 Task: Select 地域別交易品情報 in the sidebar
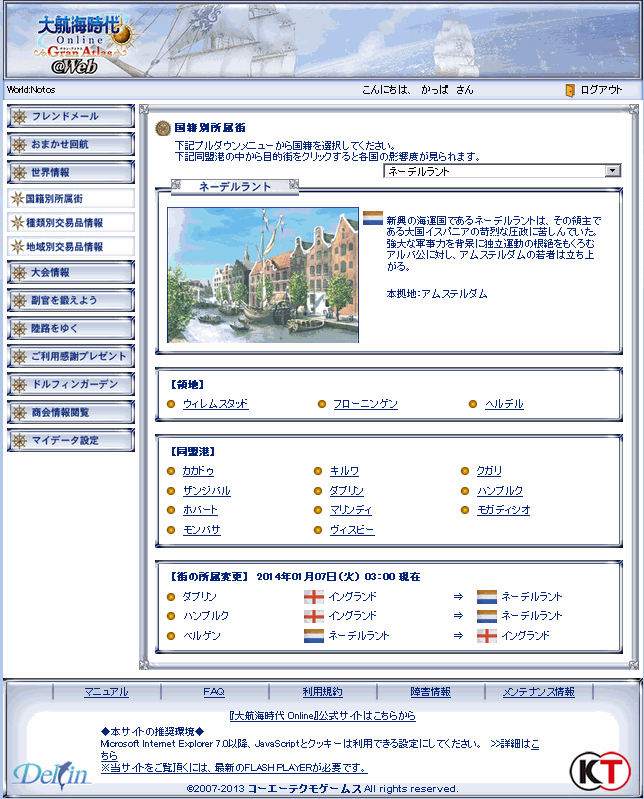71,246
